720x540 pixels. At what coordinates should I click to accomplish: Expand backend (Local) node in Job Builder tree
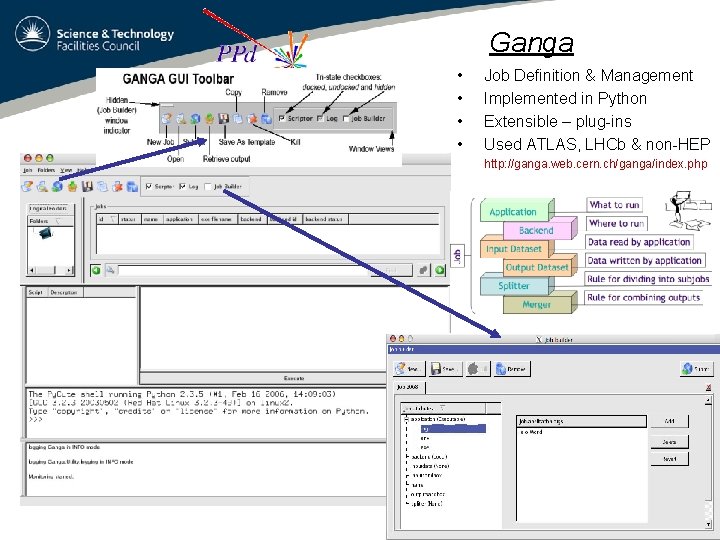click(x=407, y=456)
